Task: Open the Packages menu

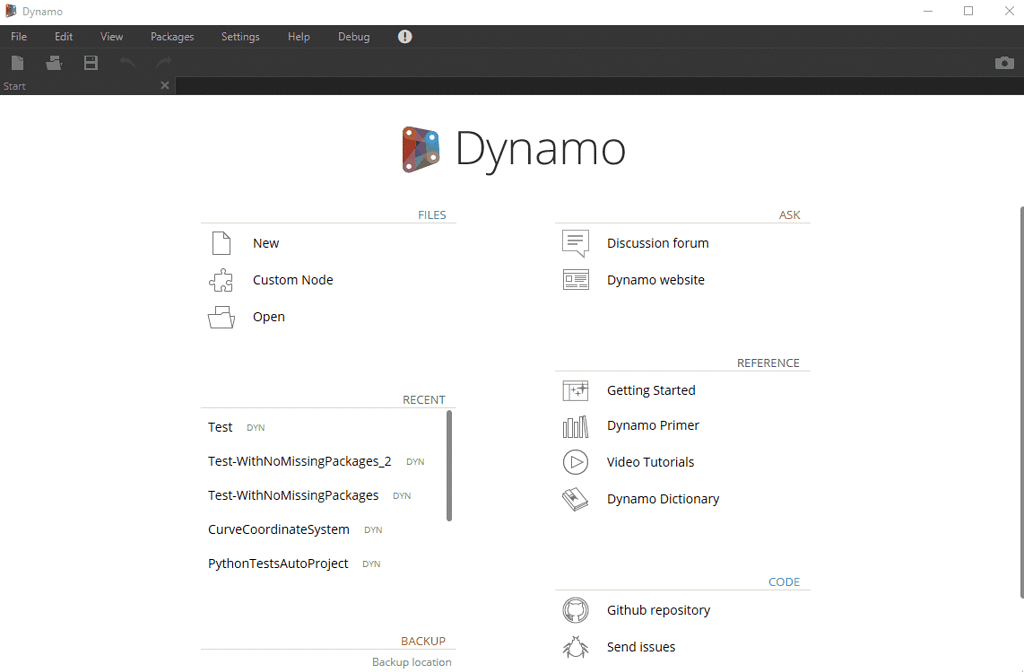Action: 171,36
